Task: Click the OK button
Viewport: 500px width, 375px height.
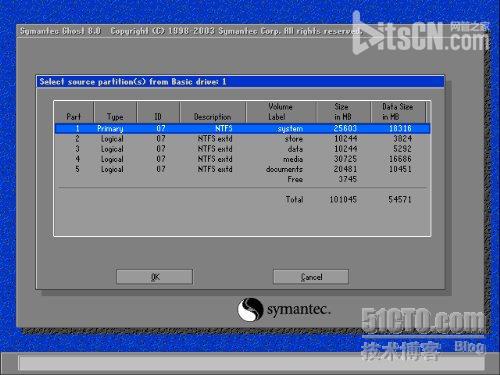Action: click(154, 277)
